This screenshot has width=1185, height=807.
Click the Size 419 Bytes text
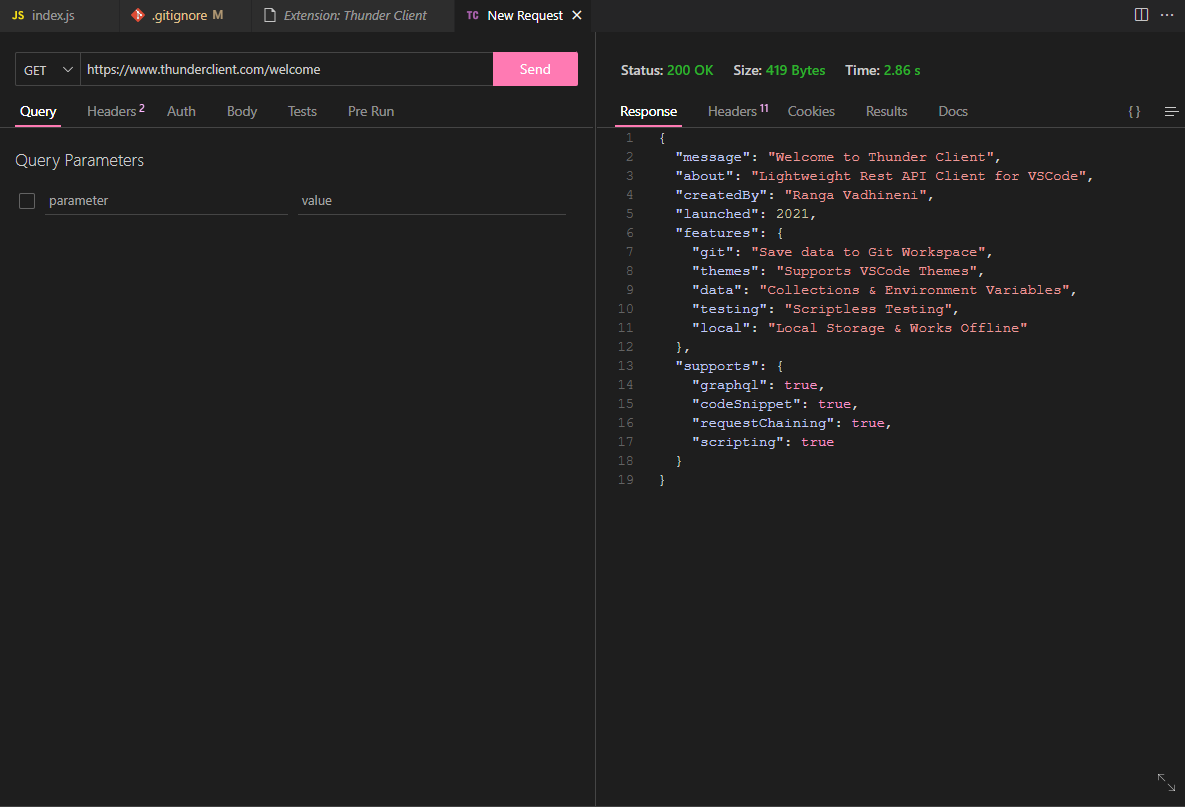coord(779,70)
